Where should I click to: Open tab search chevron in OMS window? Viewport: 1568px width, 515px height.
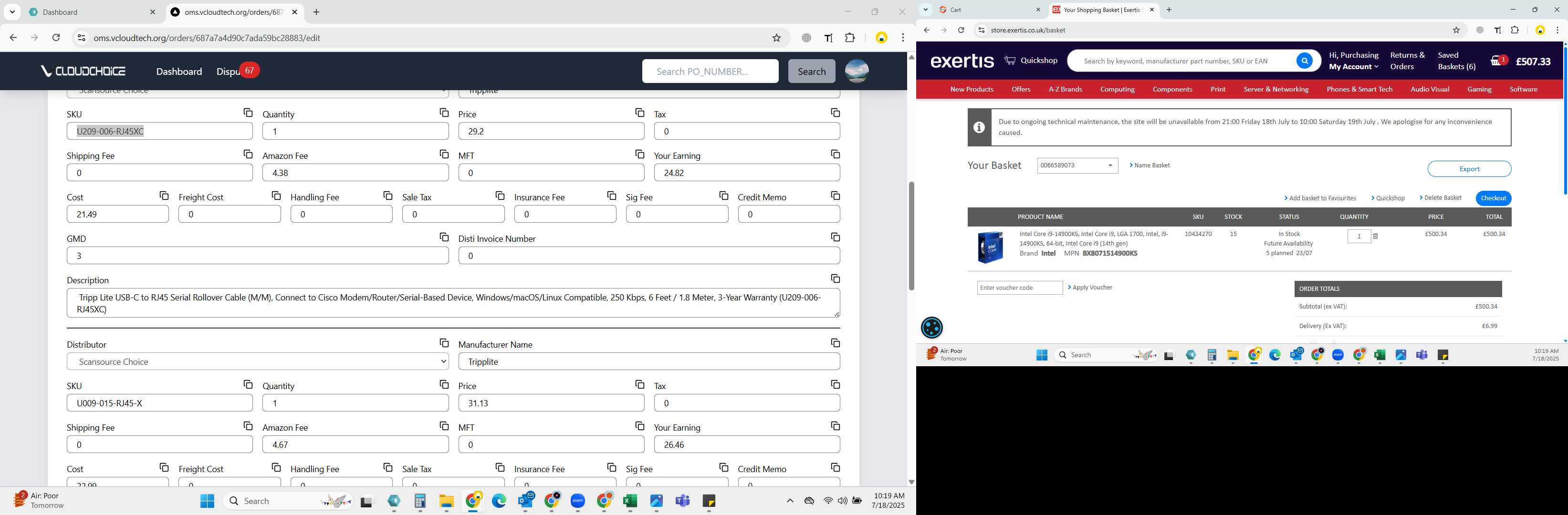pos(12,12)
